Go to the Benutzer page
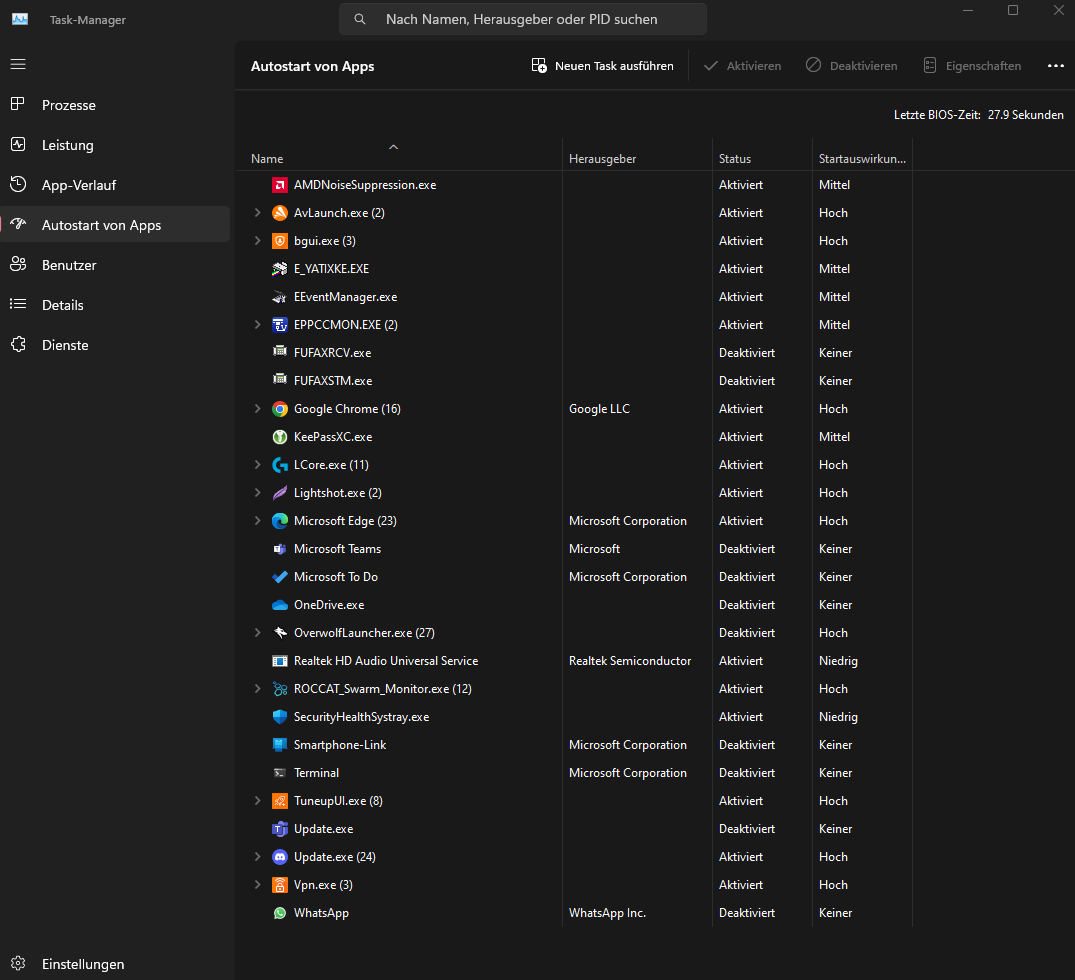This screenshot has height=980, width=1075. (x=115, y=265)
